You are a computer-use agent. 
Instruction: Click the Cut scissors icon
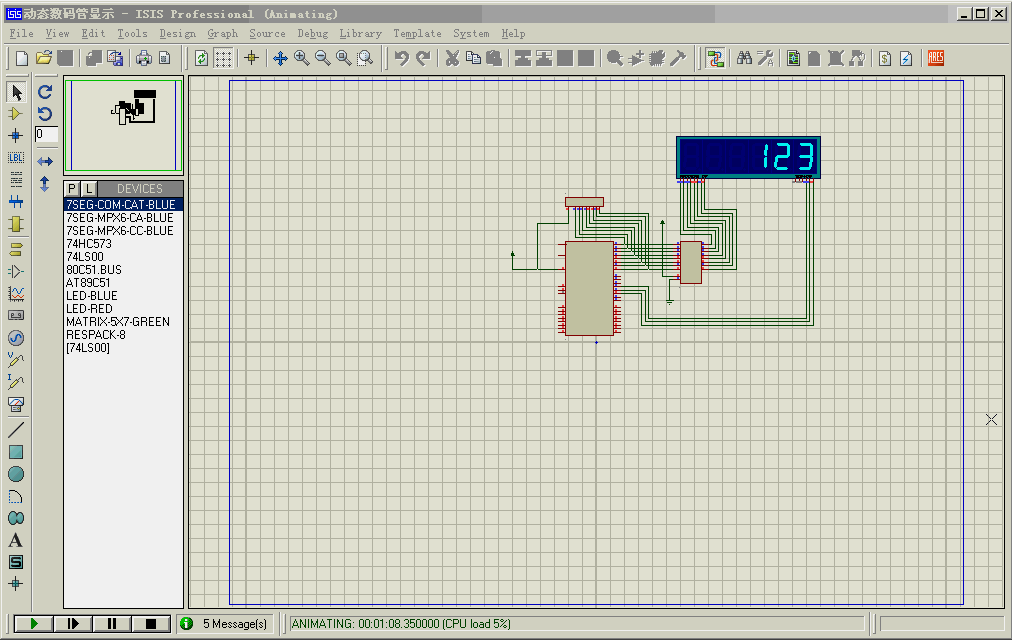click(452, 59)
